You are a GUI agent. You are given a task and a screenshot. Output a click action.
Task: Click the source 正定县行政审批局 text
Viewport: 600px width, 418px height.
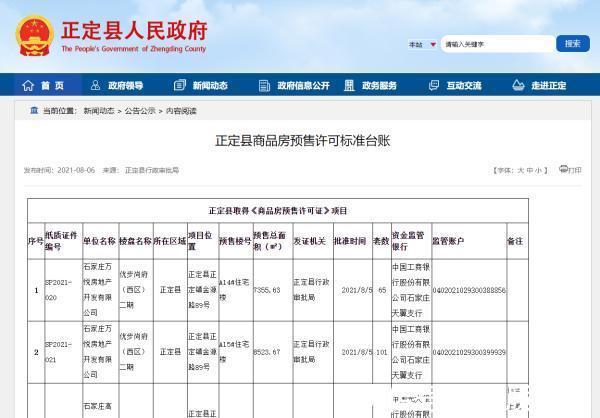[152, 170]
